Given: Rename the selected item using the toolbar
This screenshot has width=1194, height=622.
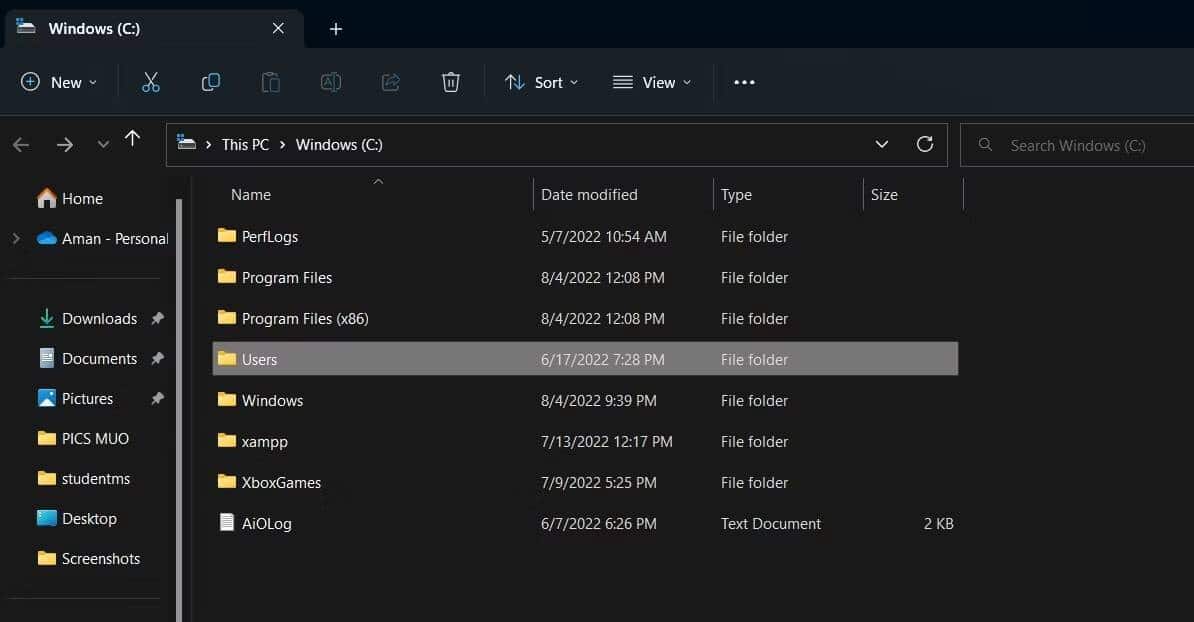Looking at the screenshot, I should (x=331, y=82).
